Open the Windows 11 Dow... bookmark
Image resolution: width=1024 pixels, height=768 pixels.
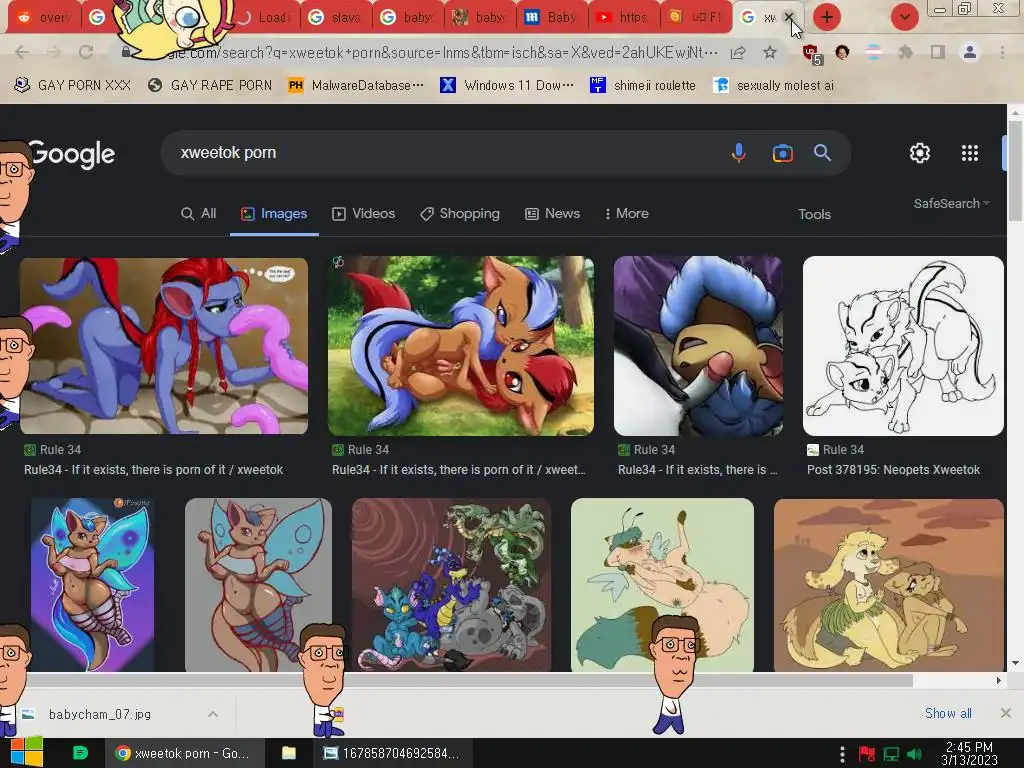coord(507,85)
